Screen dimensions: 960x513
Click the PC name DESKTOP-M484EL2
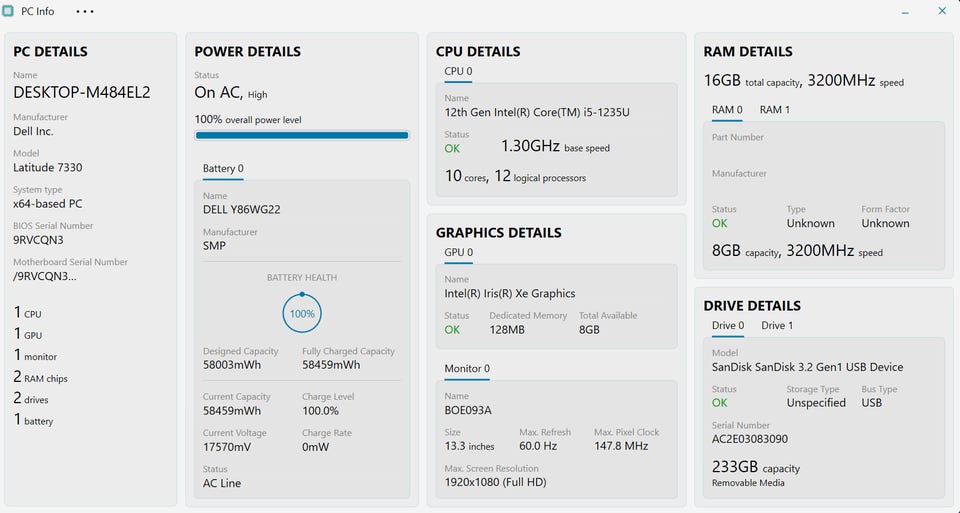(82, 92)
